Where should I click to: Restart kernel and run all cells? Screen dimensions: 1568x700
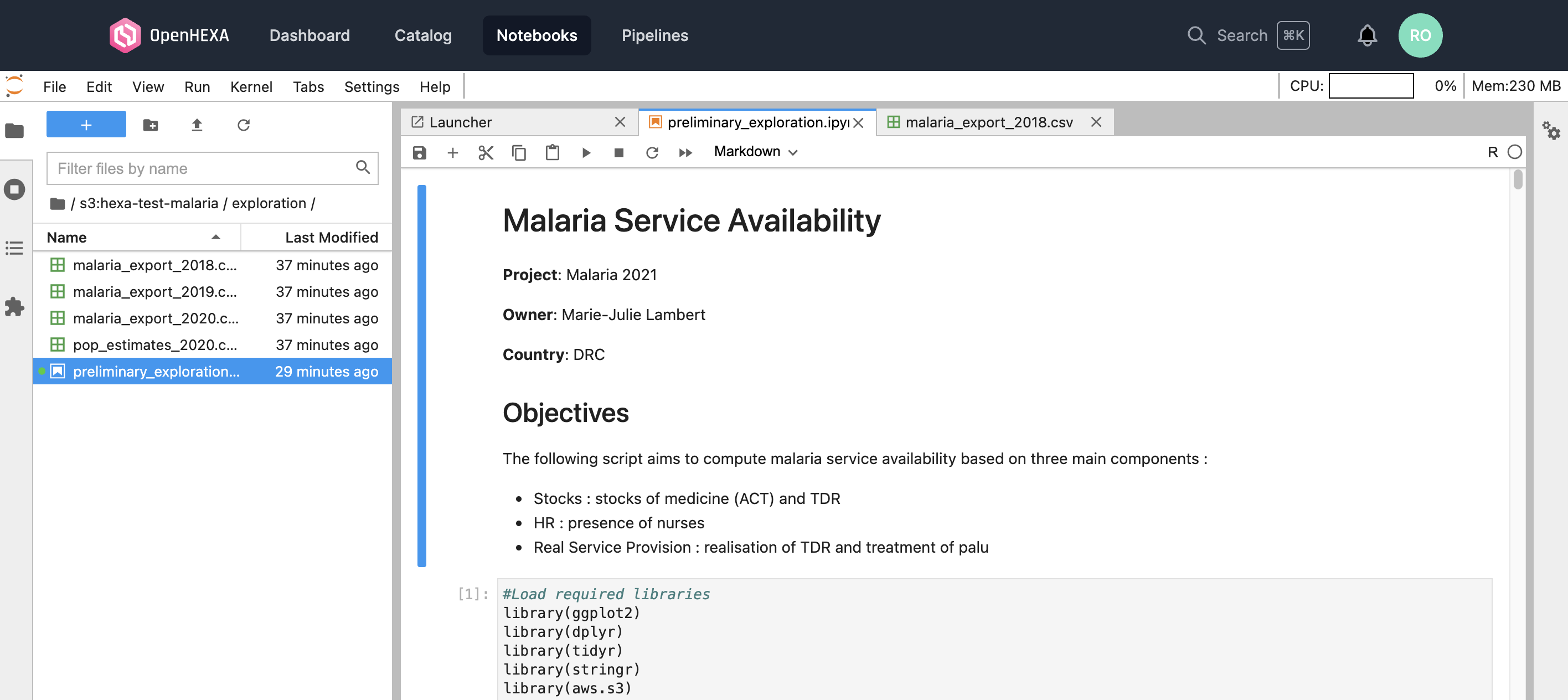(x=685, y=152)
